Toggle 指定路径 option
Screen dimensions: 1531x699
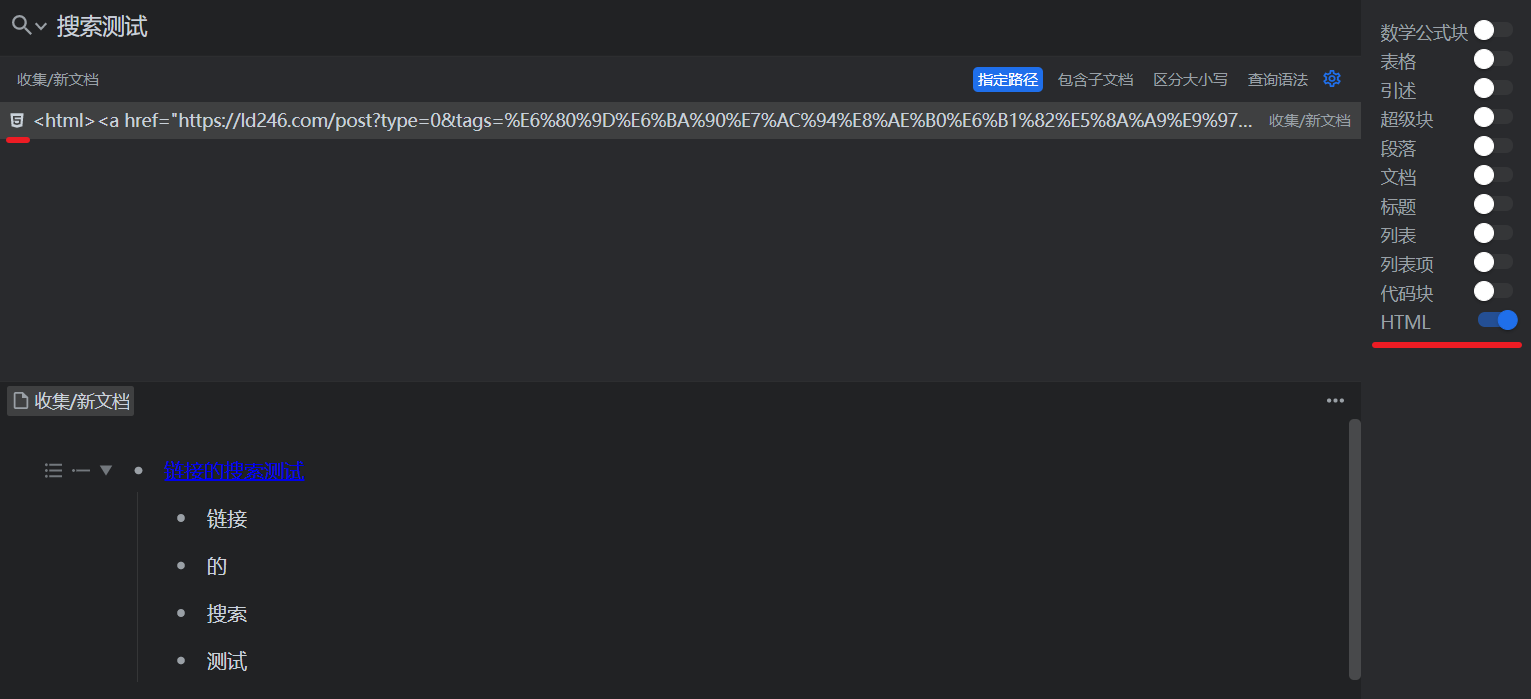coord(1008,80)
